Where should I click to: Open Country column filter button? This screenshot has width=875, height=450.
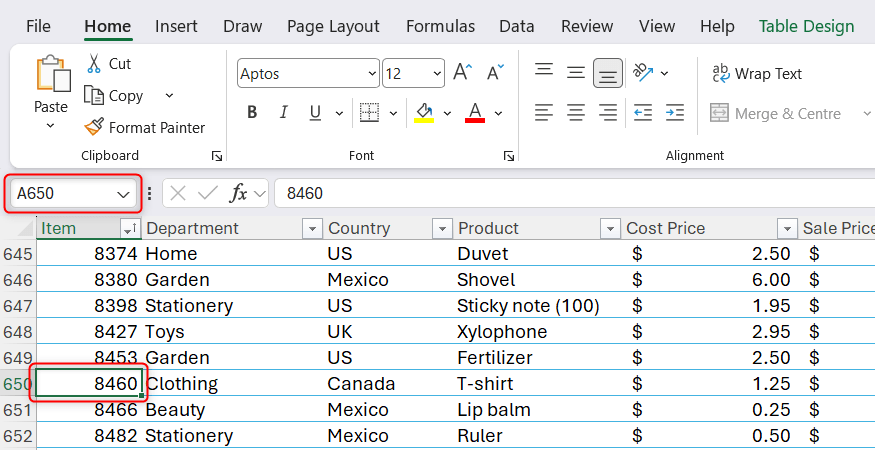(x=442, y=228)
